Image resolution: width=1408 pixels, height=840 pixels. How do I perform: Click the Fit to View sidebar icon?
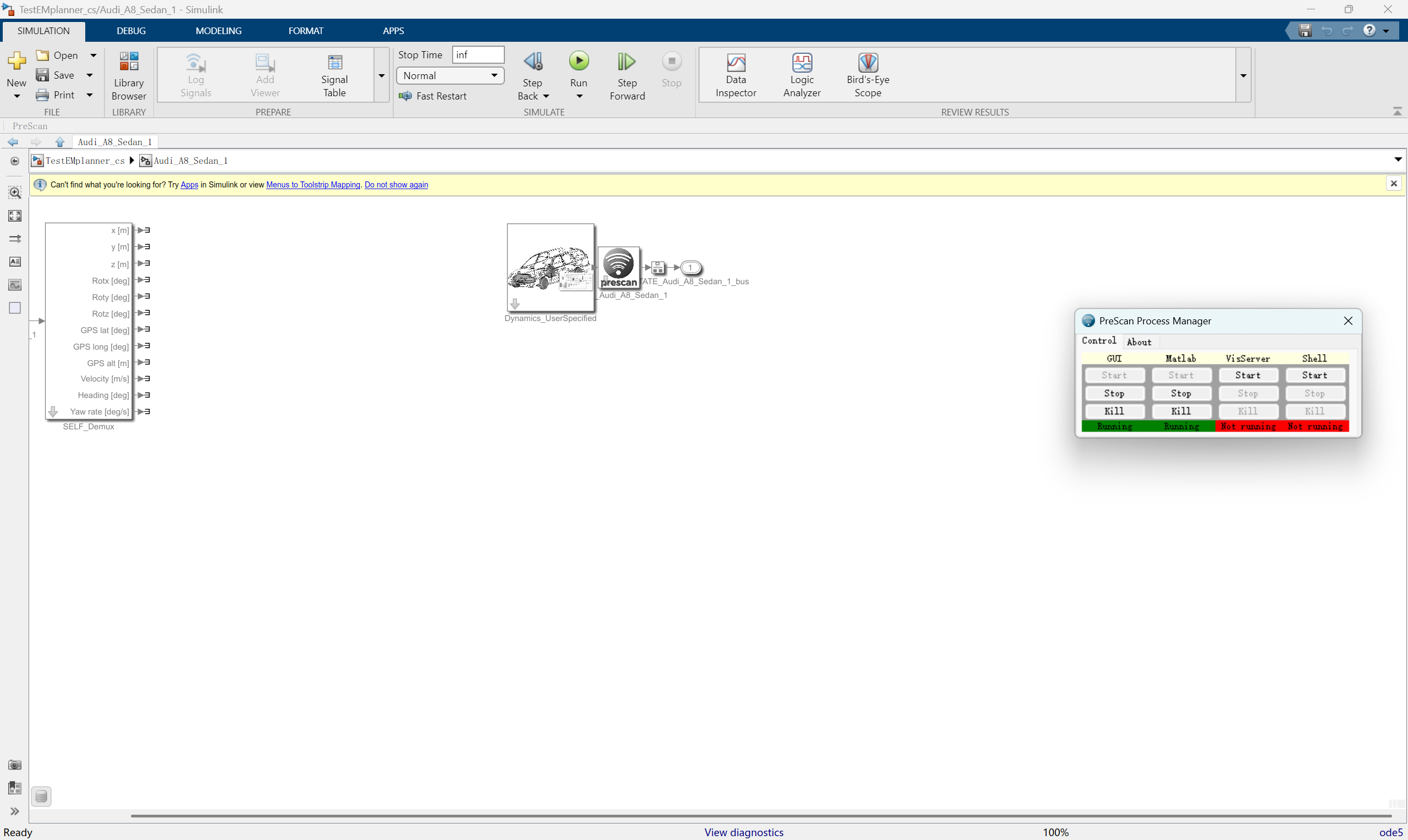point(15,215)
